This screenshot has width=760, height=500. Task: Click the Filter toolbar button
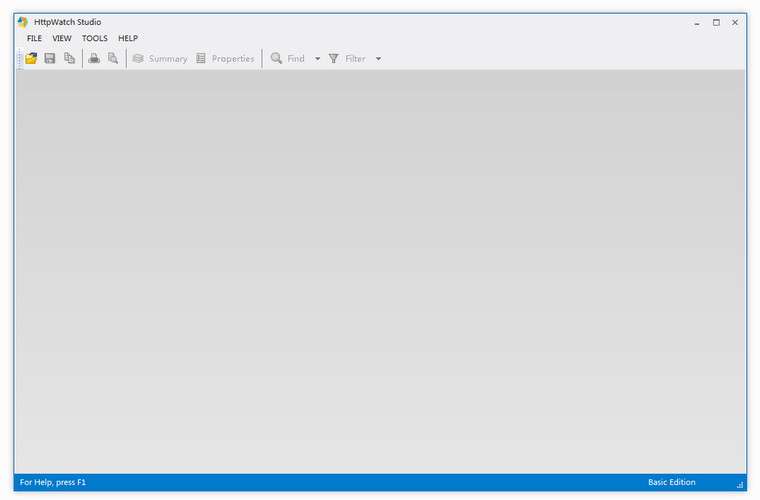click(347, 59)
